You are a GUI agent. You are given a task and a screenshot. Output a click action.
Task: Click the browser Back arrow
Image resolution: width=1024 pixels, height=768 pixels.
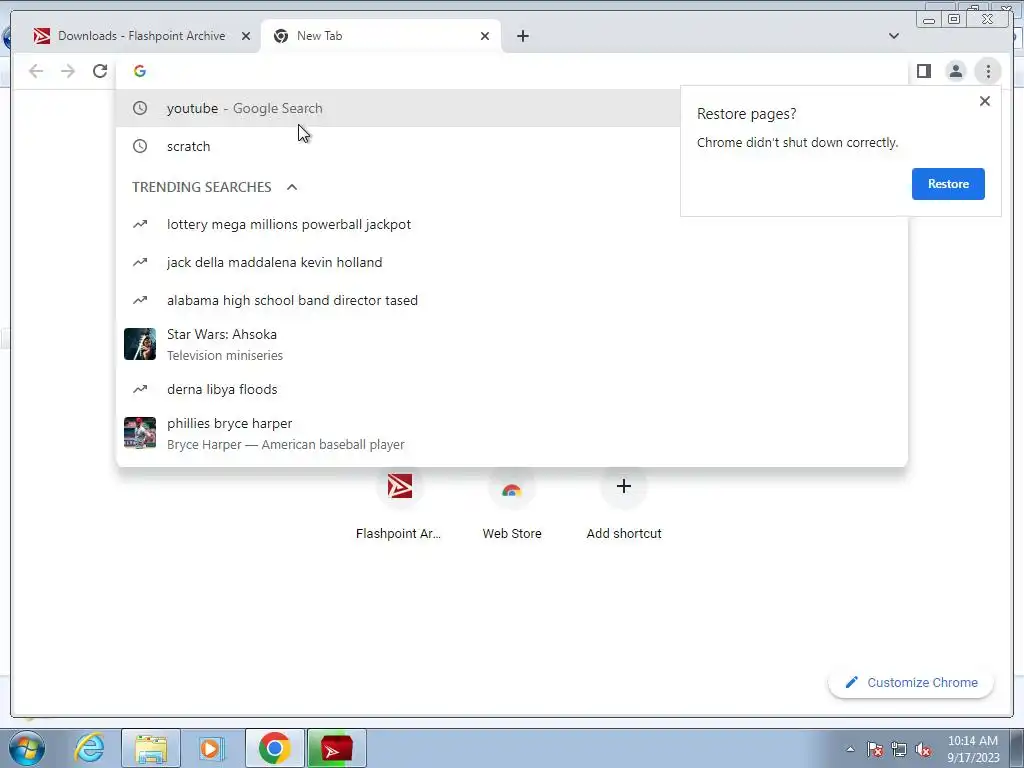pyautogui.click(x=36, y=71)
